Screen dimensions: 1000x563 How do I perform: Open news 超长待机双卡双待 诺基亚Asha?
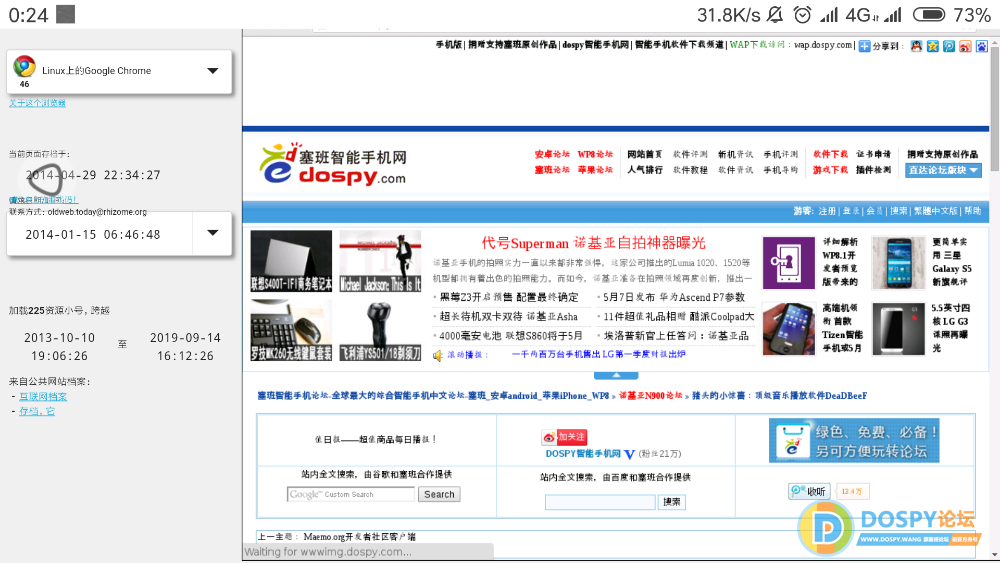pos(508,316)
